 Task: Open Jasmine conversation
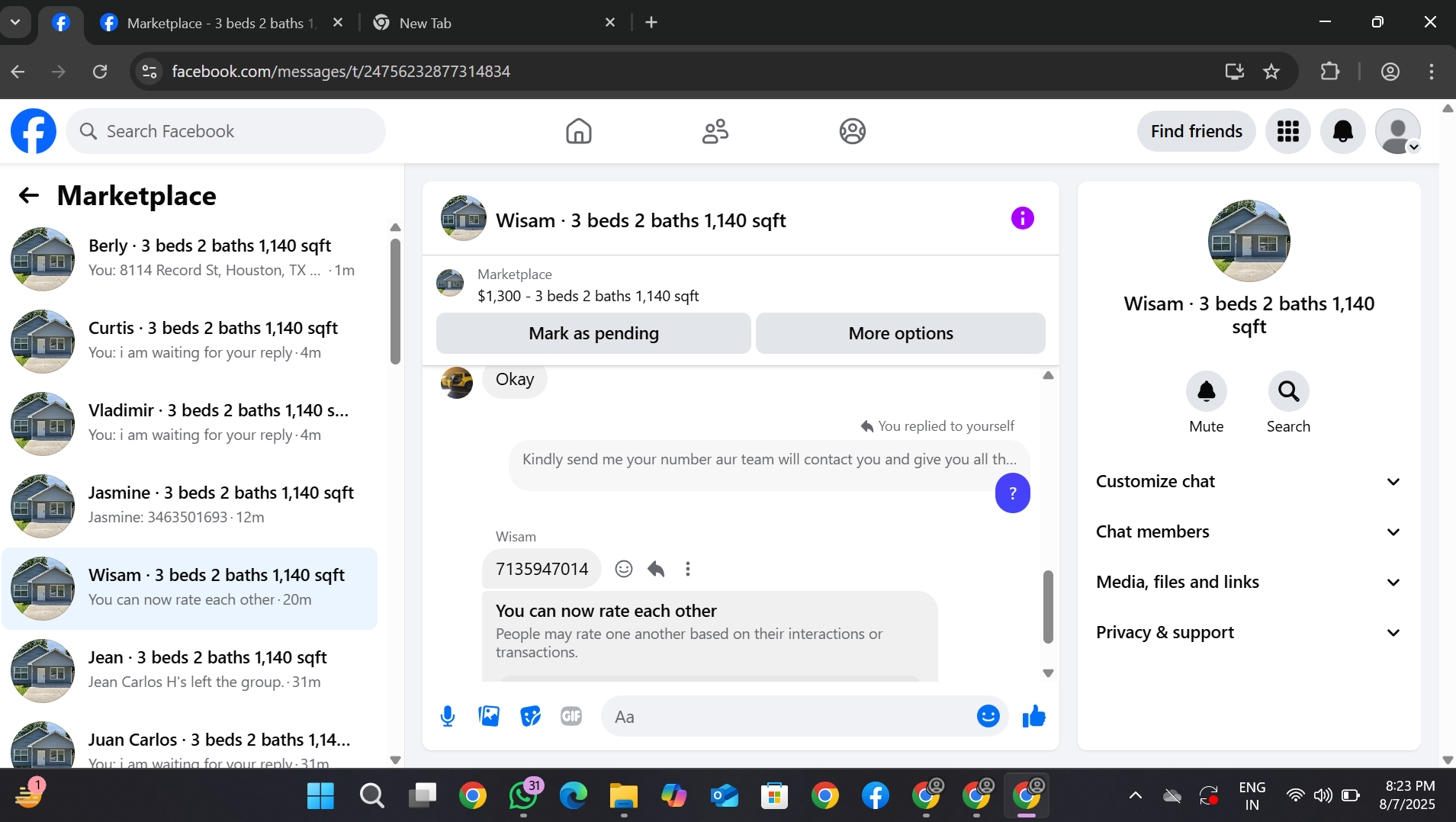(189, 506)
